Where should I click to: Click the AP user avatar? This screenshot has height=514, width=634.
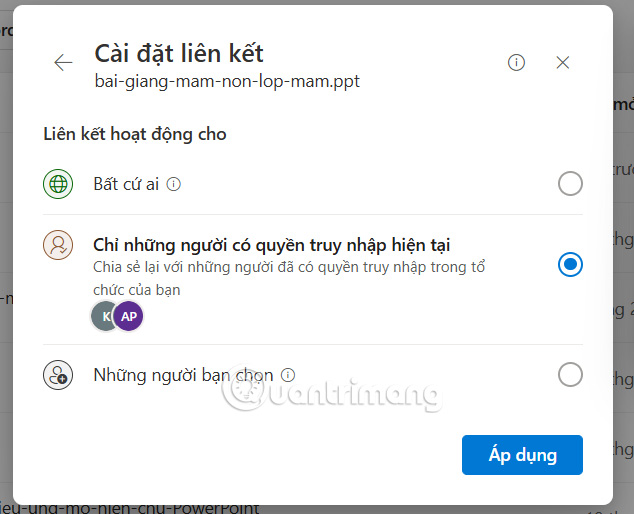[x=128, y=316]
